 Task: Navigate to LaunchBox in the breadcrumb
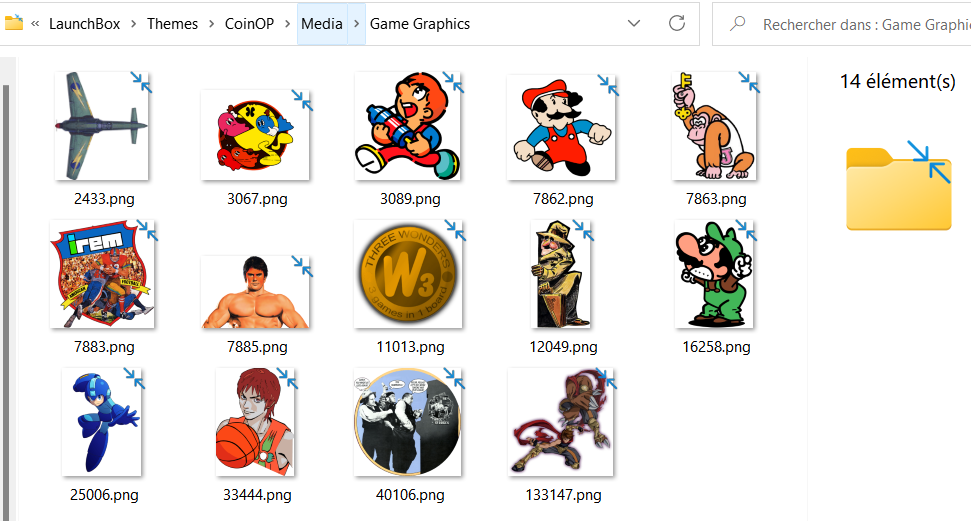point(84,24)
